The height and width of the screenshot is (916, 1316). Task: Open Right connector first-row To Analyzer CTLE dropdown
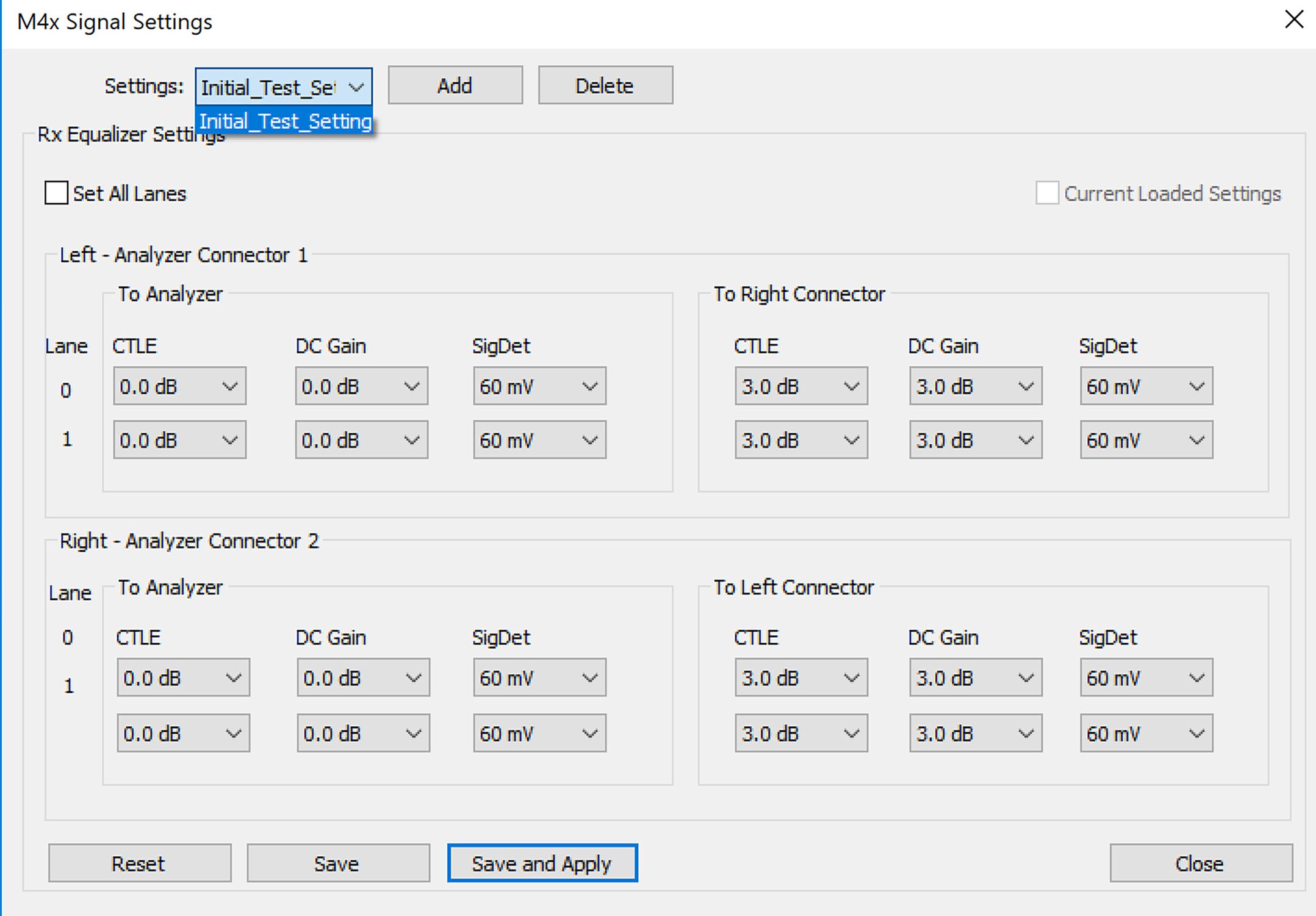[183, 677]
